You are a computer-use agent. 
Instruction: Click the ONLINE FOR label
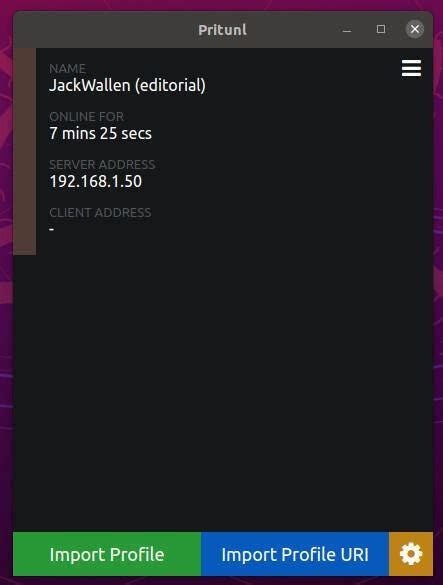pos(86,117)
